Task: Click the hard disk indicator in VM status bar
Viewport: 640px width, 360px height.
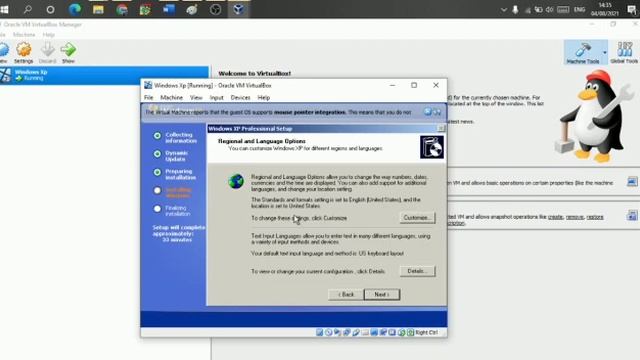Action: point(320,333)
